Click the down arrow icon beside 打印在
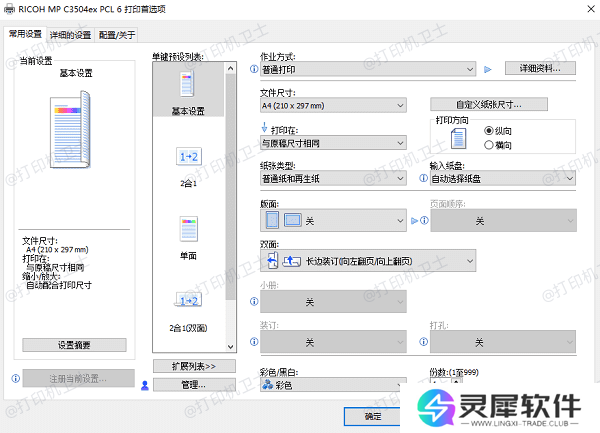This screenshot has height=433, width=600. click(264, 127)
